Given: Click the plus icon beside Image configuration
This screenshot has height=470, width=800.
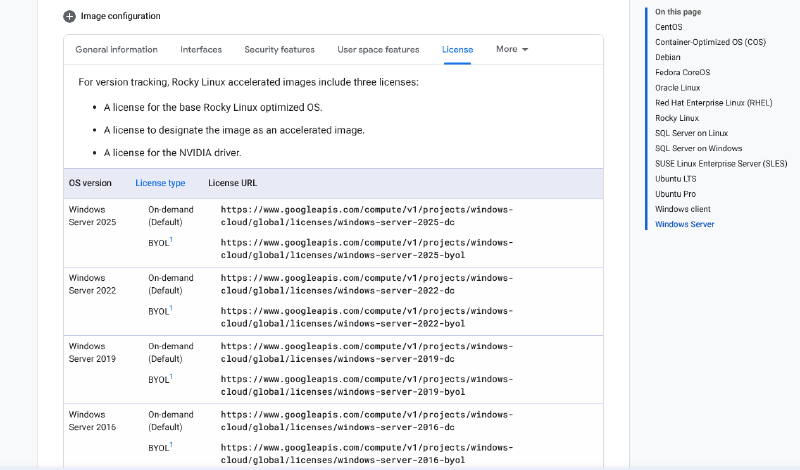Looking at the screenshot, I should pos(69,16).
